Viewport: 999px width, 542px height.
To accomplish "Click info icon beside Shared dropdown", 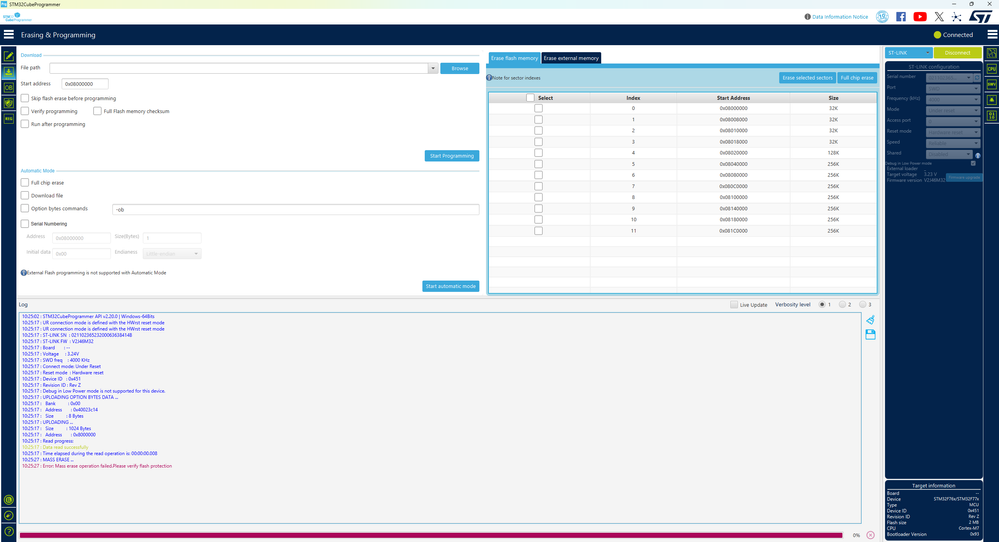I will coord(978,155).
